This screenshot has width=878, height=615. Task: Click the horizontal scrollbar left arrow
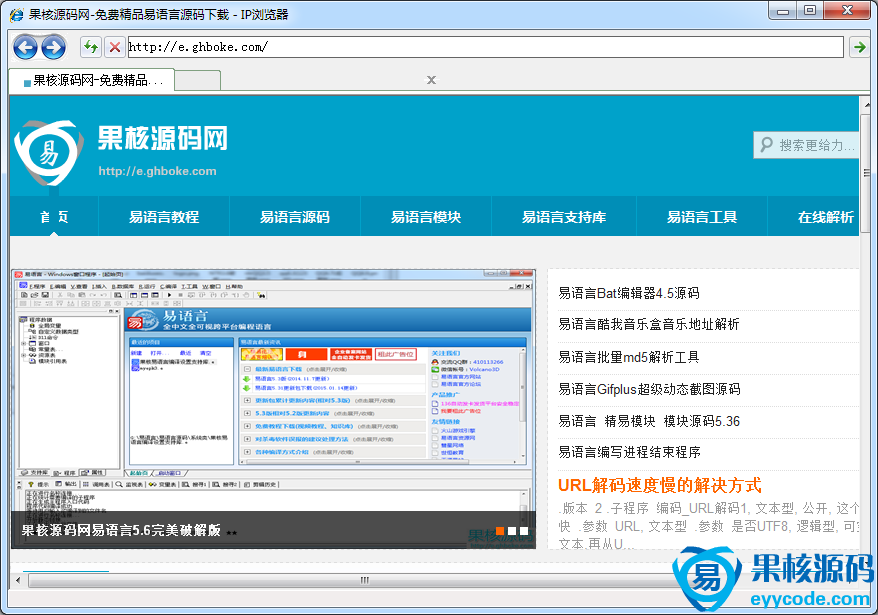[x=18, y=580]
